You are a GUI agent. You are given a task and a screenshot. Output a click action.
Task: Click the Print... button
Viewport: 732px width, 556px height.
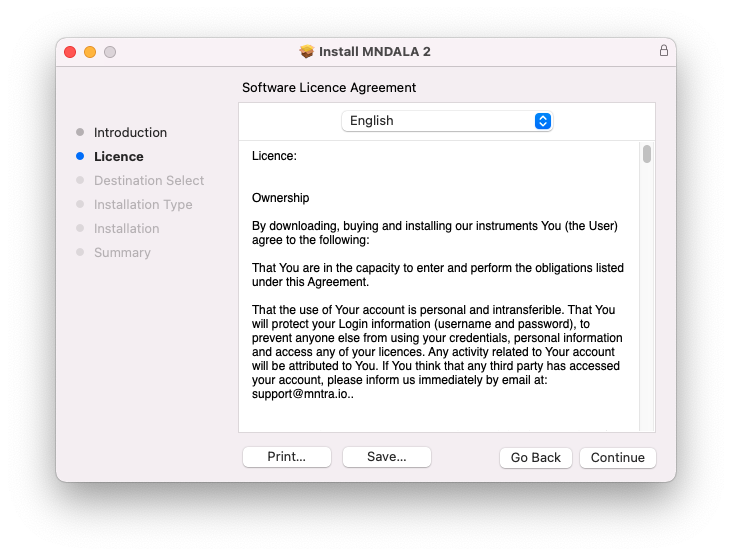(x=287, y=457)
